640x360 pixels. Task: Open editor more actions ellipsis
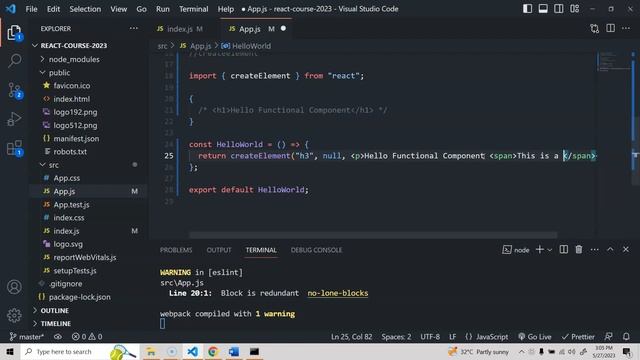point(626,28)
